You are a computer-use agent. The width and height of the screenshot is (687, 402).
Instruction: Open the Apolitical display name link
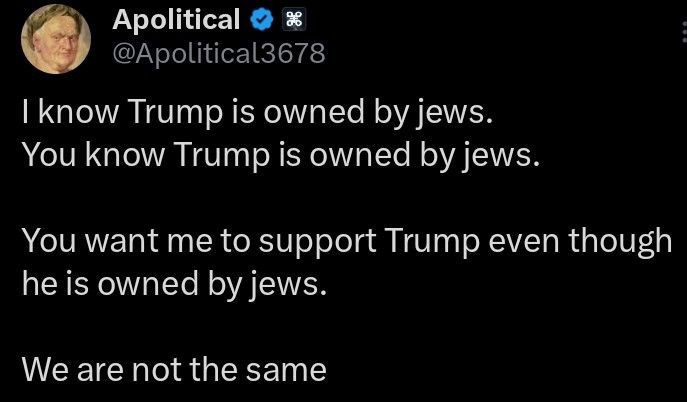(176, 20)
